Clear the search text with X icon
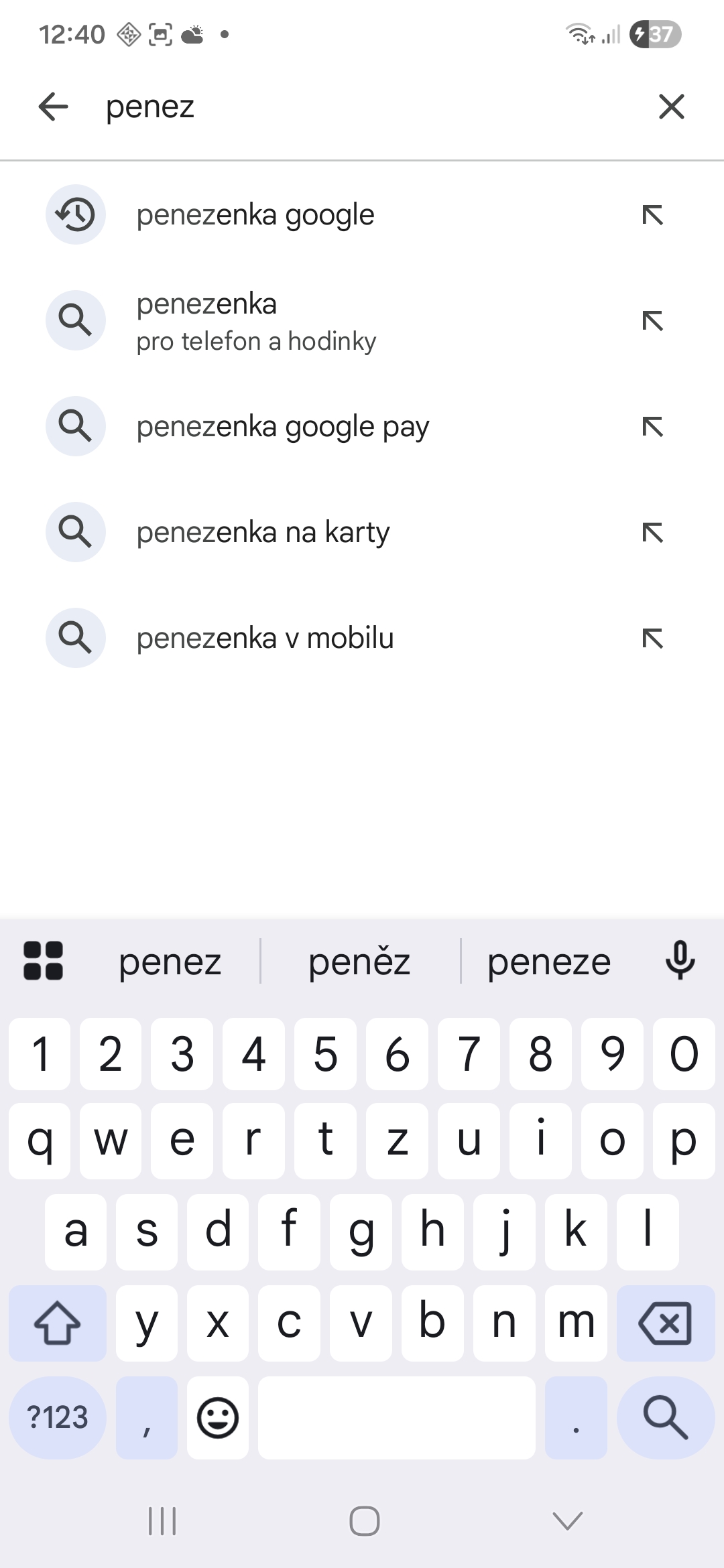Screen dimensions: 724x1568 [671, 107]
